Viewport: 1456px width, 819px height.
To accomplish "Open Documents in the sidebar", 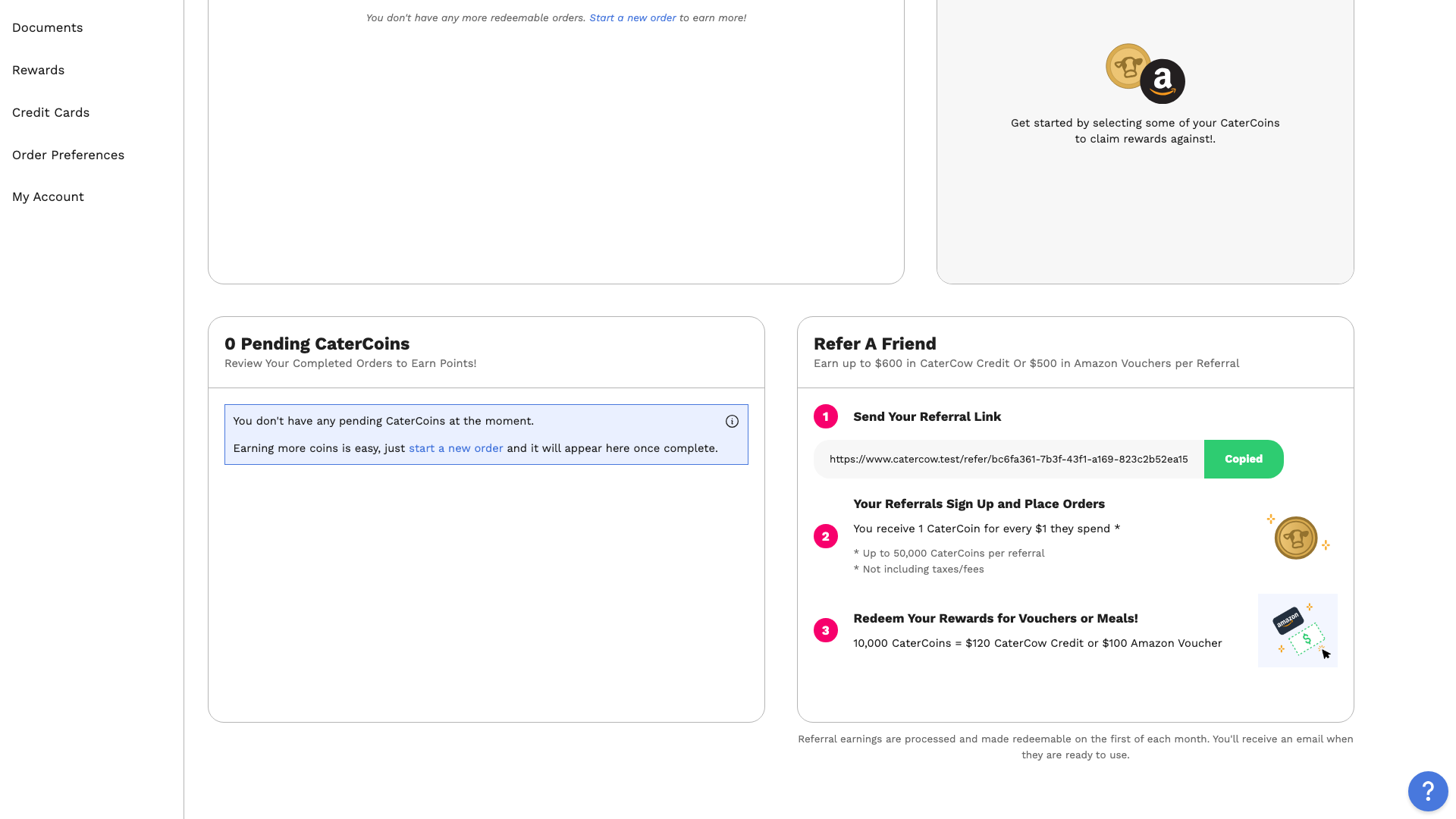I will click(x=47, y=28).
